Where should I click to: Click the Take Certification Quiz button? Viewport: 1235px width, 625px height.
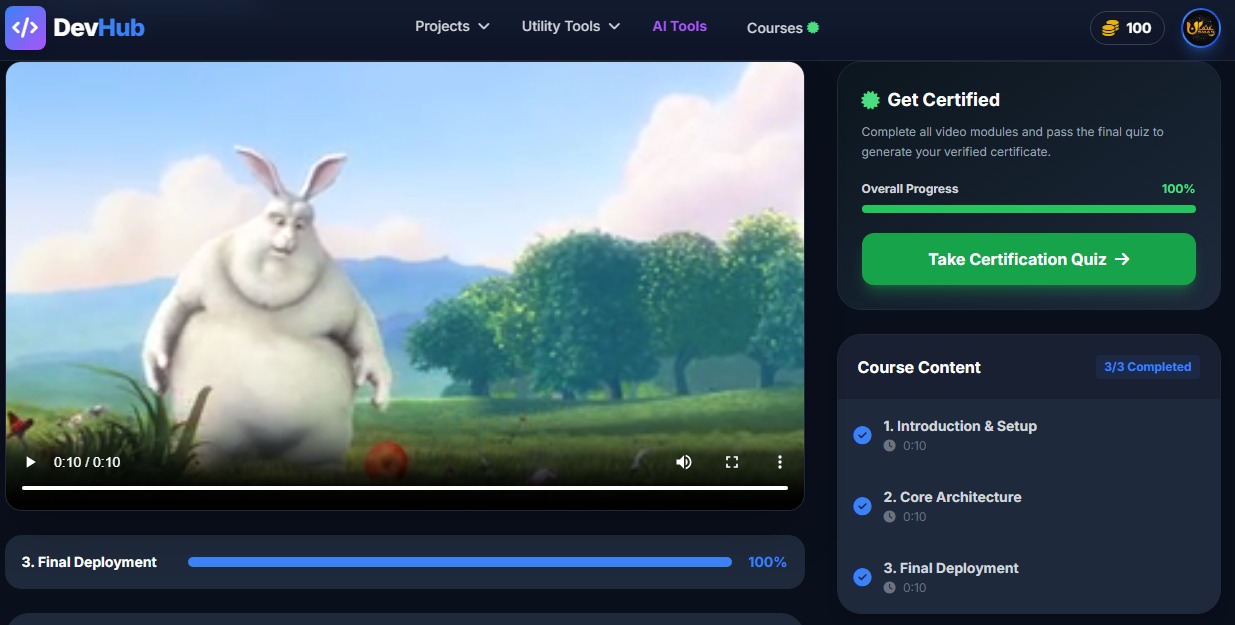pyautogui.click(x=1029, y=259)
